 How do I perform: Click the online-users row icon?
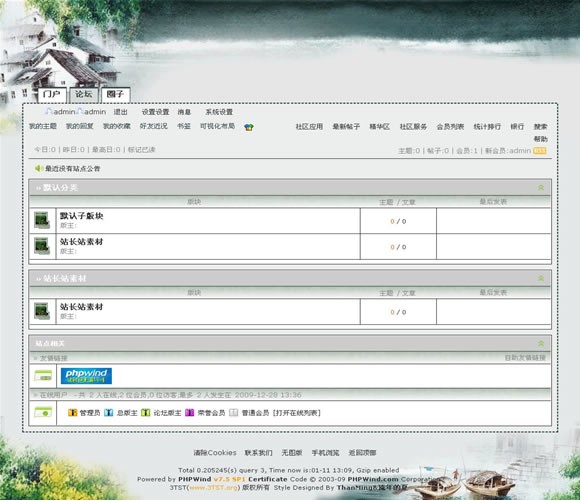pyautogui.click(x=43, y=412)
